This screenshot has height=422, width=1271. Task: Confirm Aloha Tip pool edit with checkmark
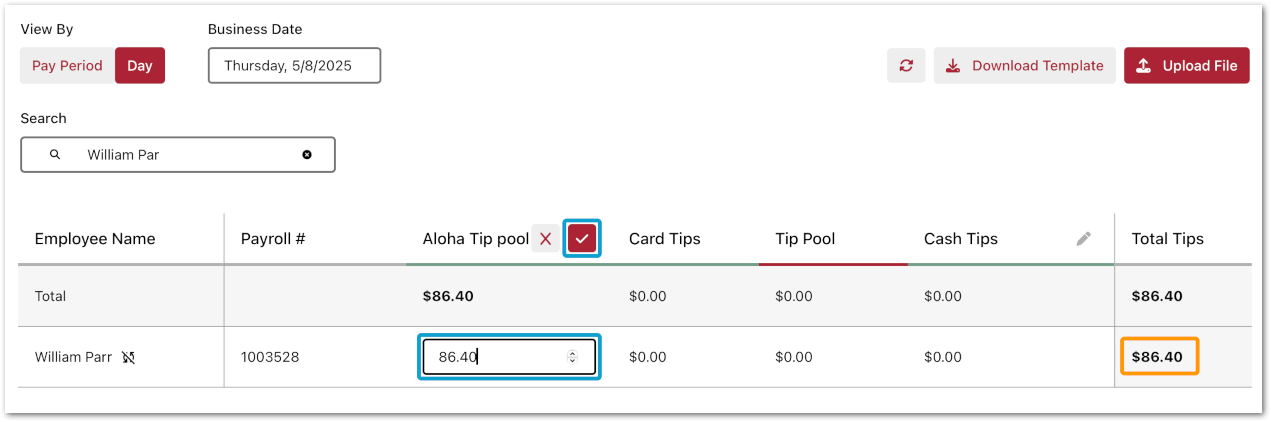(x=582, y=239)
